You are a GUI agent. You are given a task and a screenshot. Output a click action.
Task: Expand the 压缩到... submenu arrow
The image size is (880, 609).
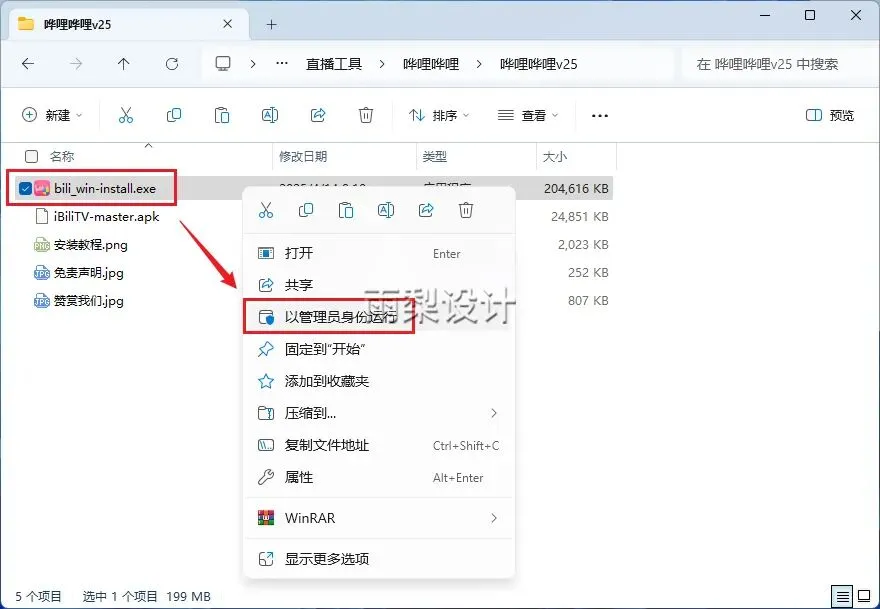(x=494, y=414)
